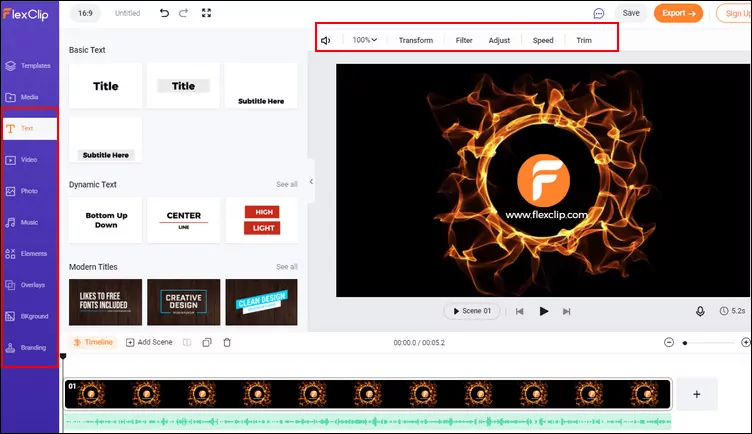The width and height of the screenshot is (752, 434).
Task: Duplicate the scene with copy icon
Action: click(207, 342)
